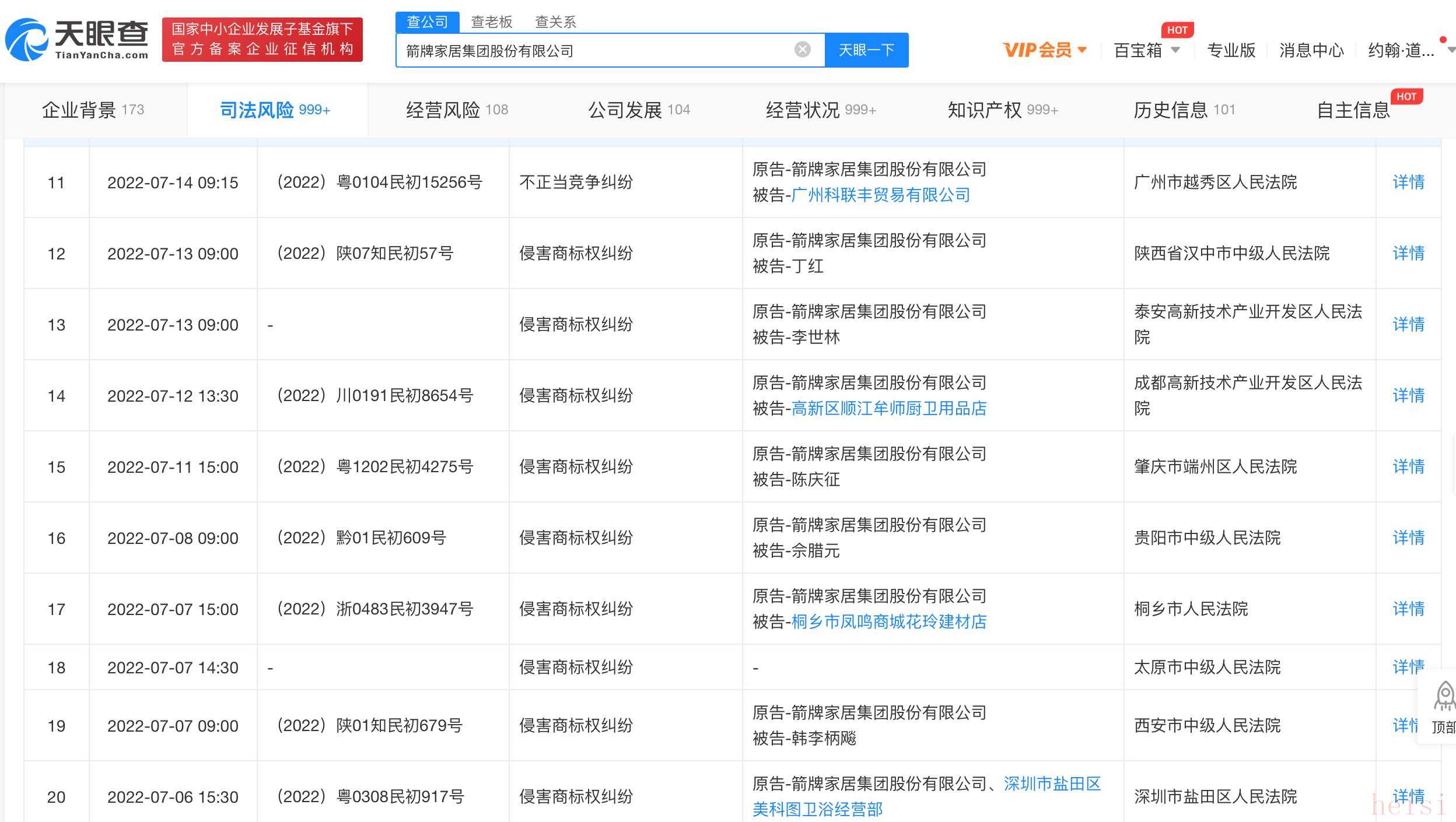Switch to the 查老板 search tab
Screen dimensions: 1456x822
(x=491, y=22)
